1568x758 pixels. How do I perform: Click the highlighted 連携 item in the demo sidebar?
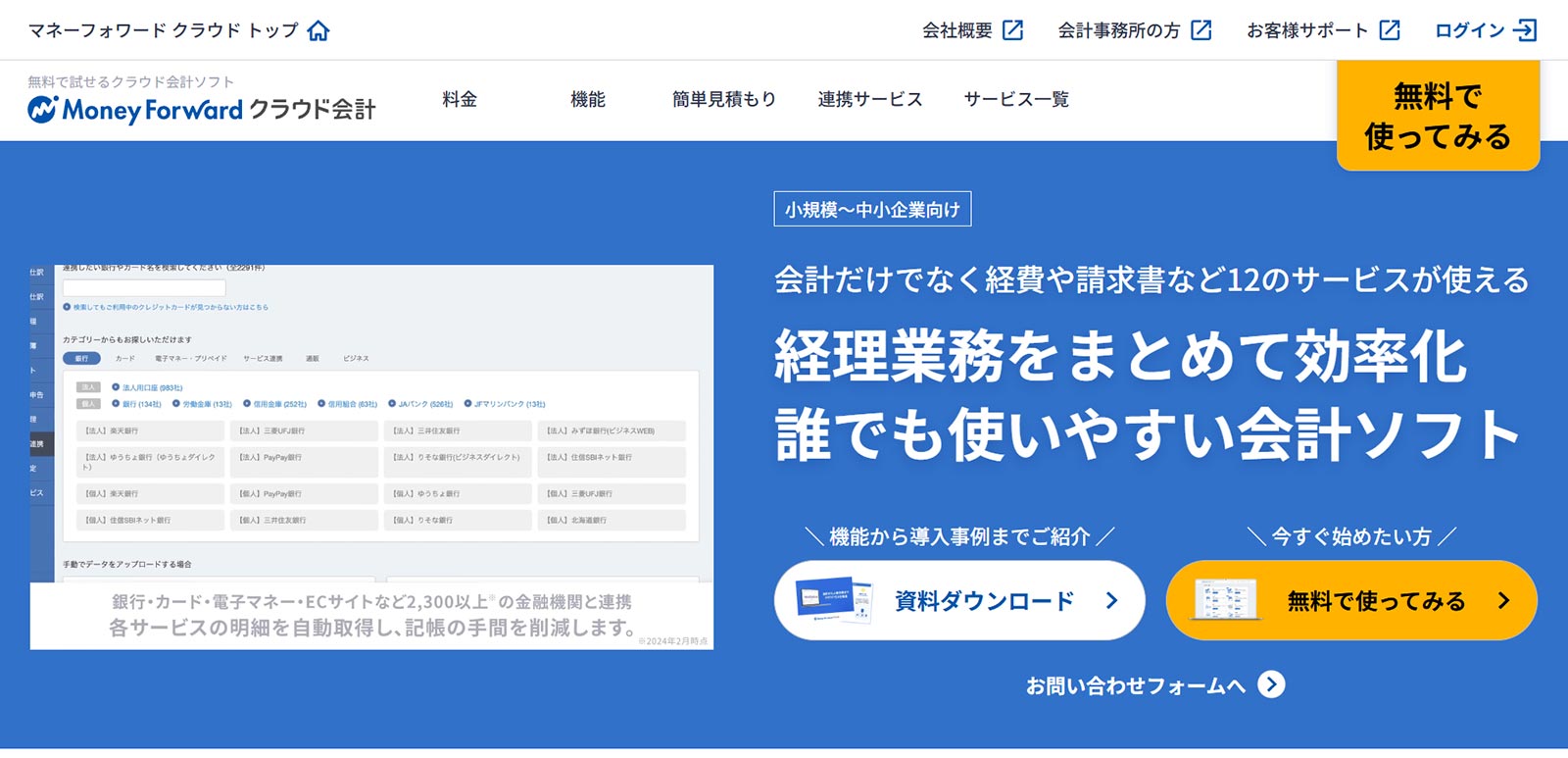coord(41,444)
